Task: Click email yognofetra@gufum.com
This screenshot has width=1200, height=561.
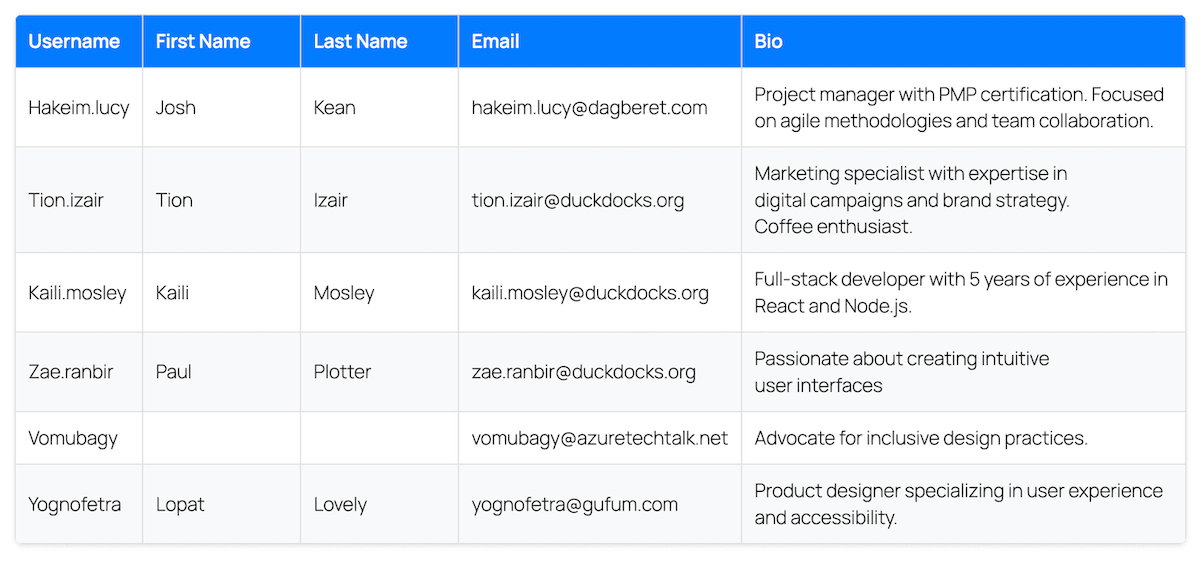Action: click(x=575, y=504)
